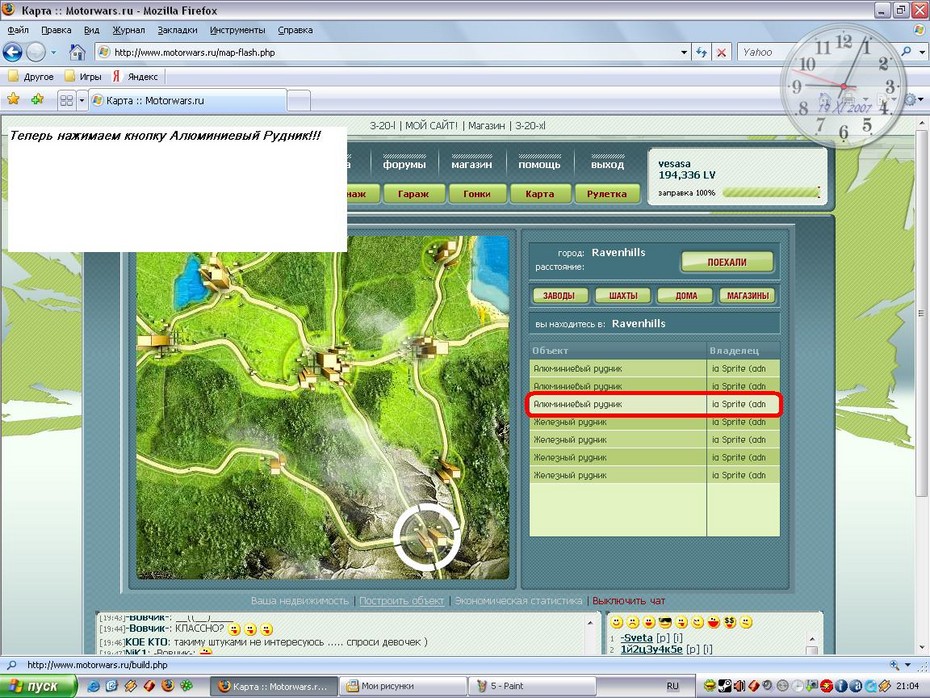This screenshot has width=930, height=698.
Task: Open the gear icon on the tab bar
Action: pyautogui.click(x=910, y=100)
